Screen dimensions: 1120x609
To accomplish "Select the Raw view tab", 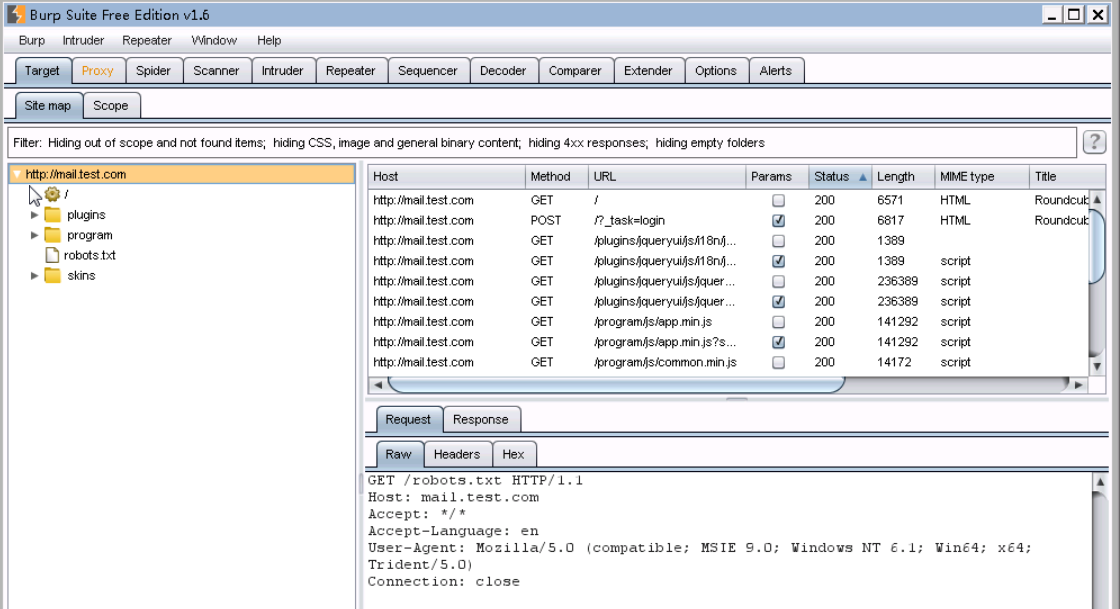I will coord(399,454).
